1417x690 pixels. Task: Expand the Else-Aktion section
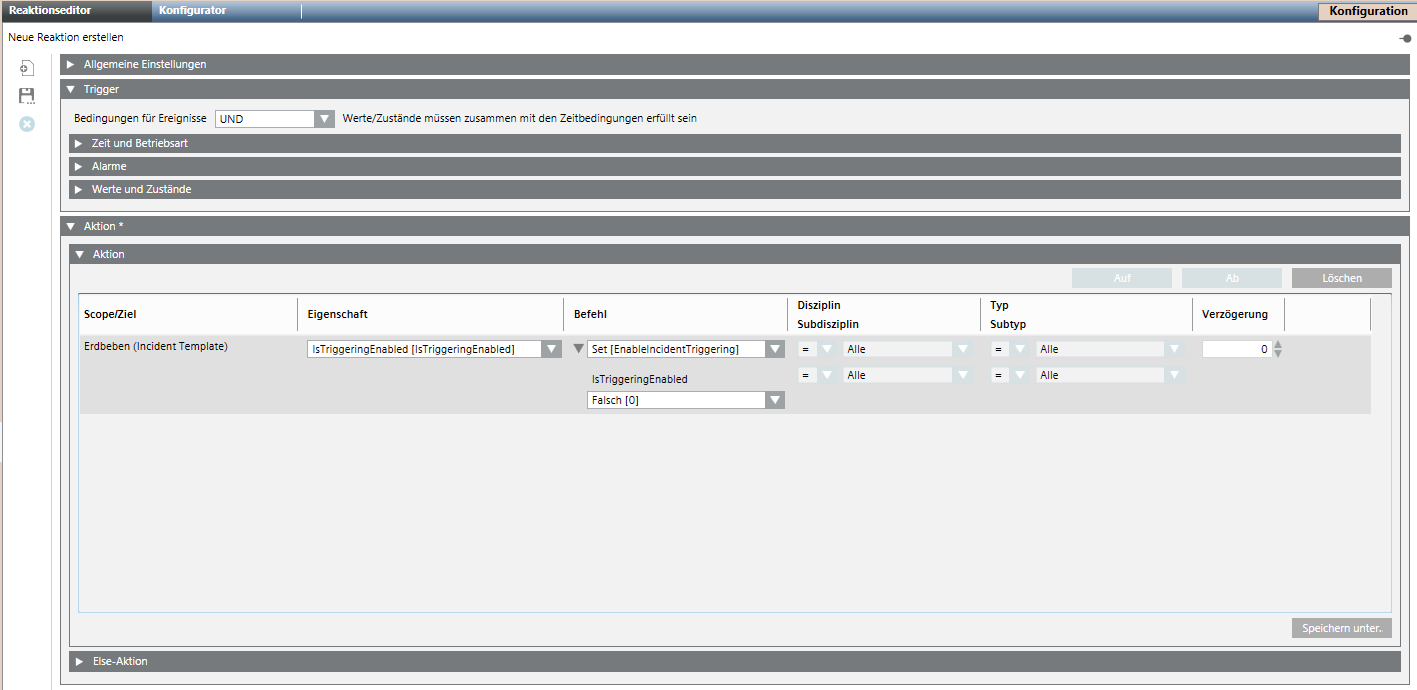[78, 661]
